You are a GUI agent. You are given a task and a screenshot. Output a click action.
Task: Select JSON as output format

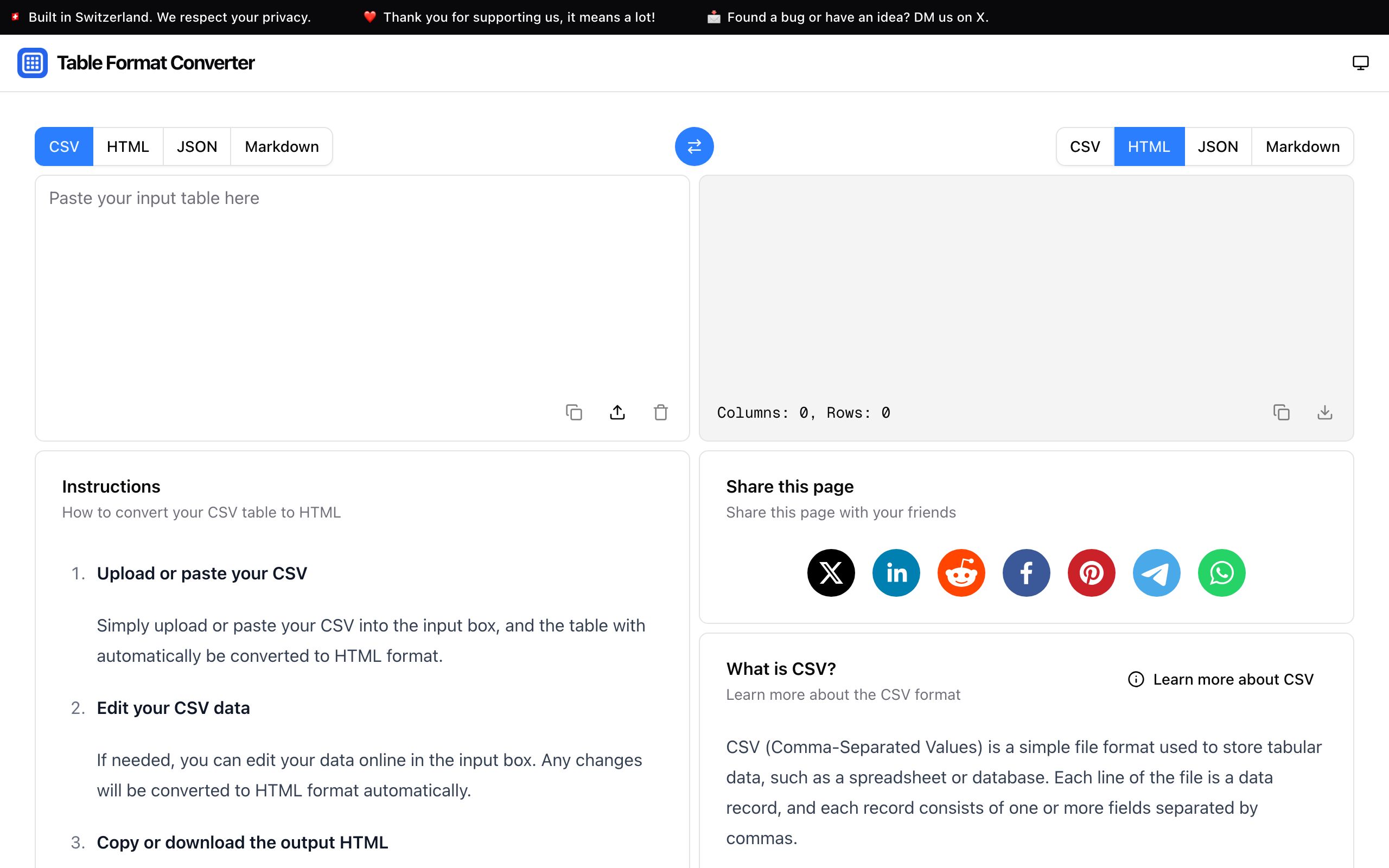[x=1218, y=146]
